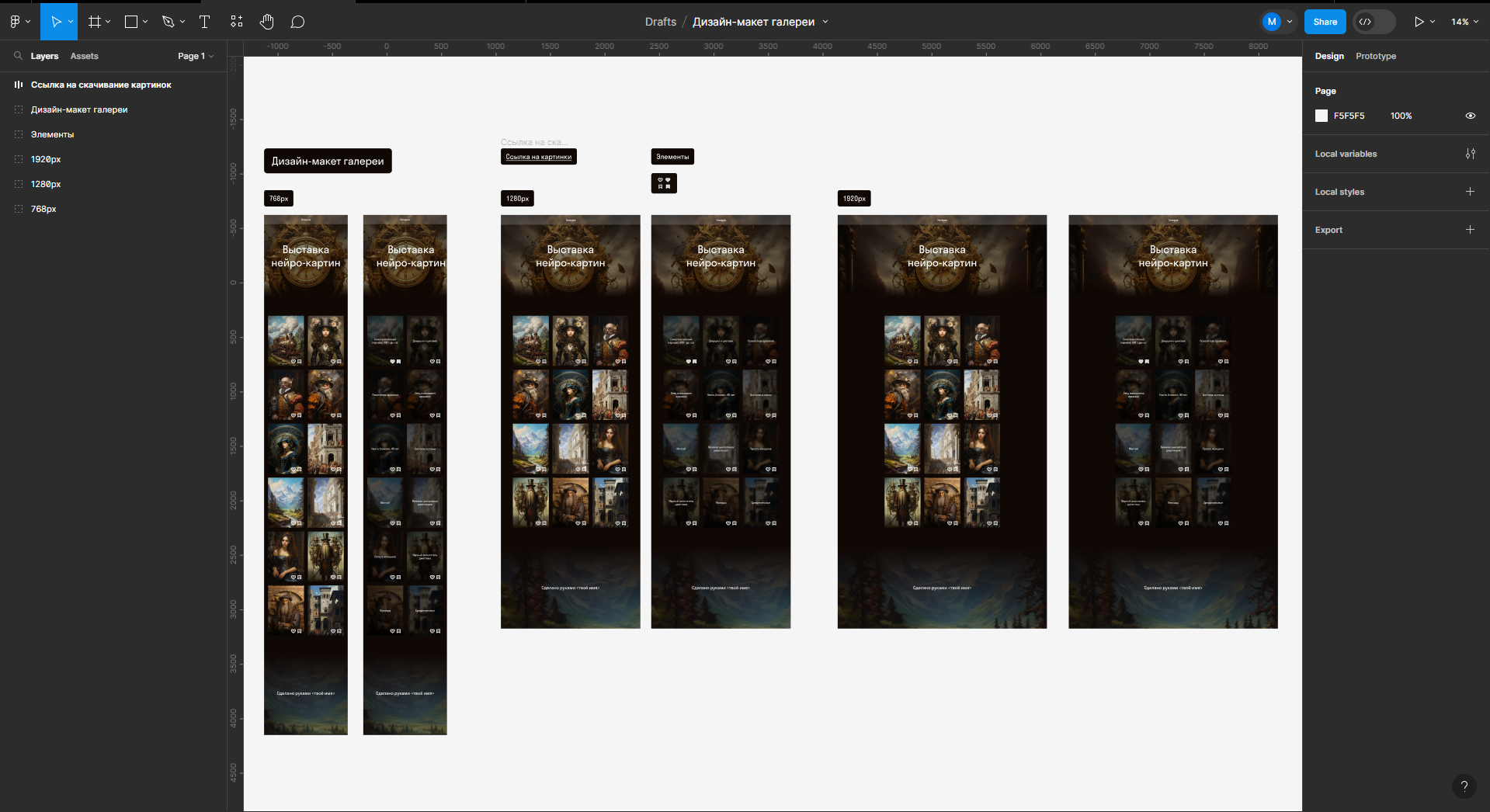Switch to the Layers tab
Viewport: 1490px width, 812px height.
click(44, 56)
